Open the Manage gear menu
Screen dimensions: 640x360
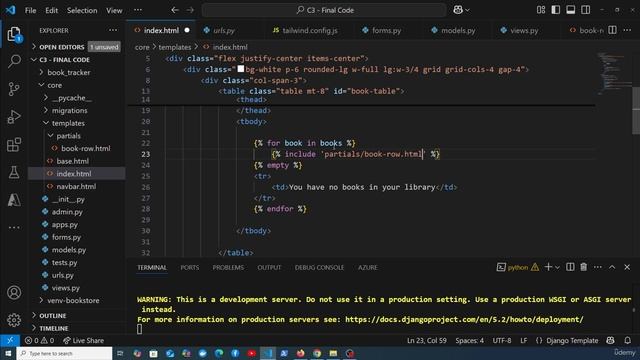pyautogui.click(x=14, y=320)
